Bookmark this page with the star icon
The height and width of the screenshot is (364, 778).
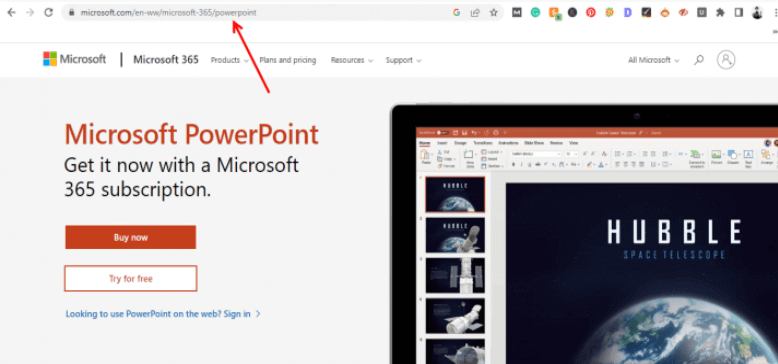494,13
